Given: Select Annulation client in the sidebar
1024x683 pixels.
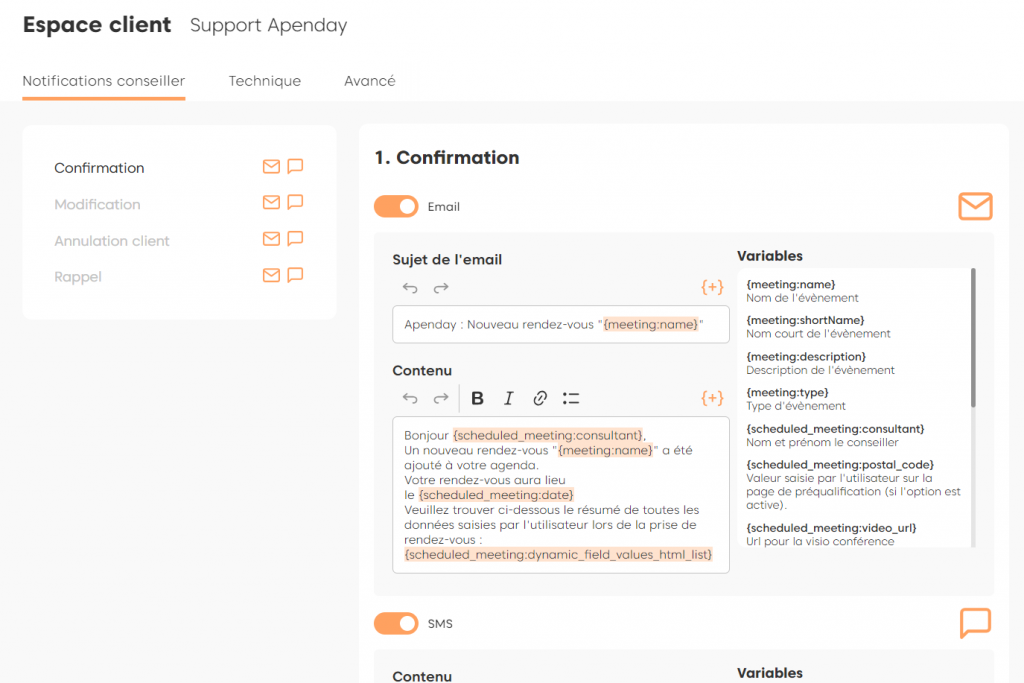Looking at the screenshot, I should coord(112,241).
